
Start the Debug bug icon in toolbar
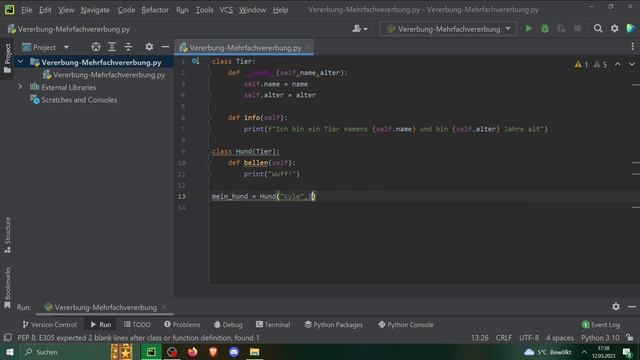point(545,29)
